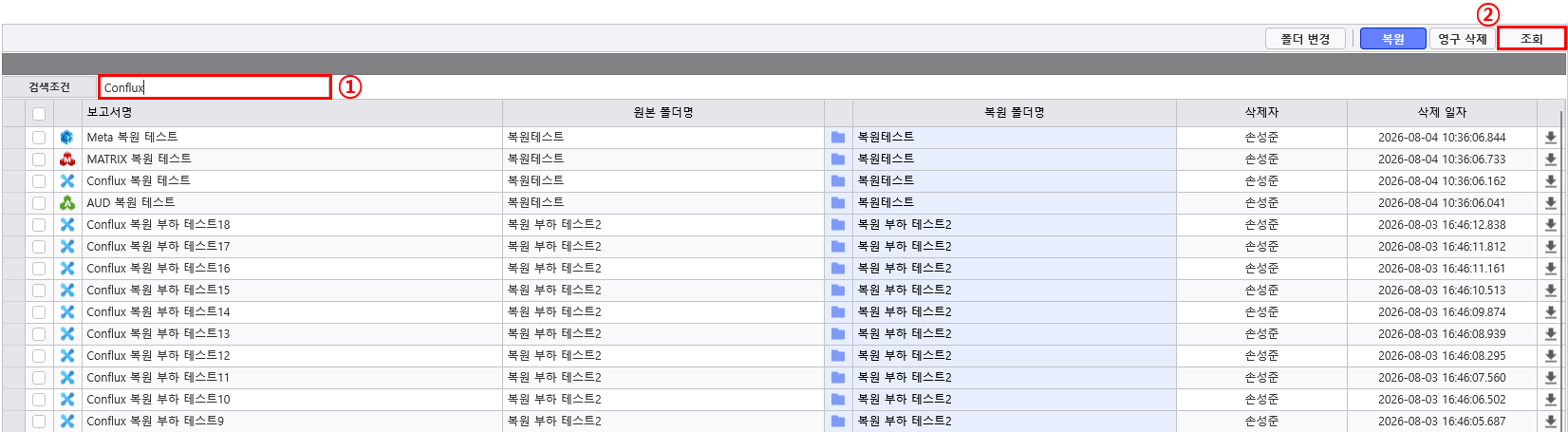Open restore folder picker for MATRIX 복원 테스트
The height and width of the screenshot is (432, 1568).
[838, 160]
